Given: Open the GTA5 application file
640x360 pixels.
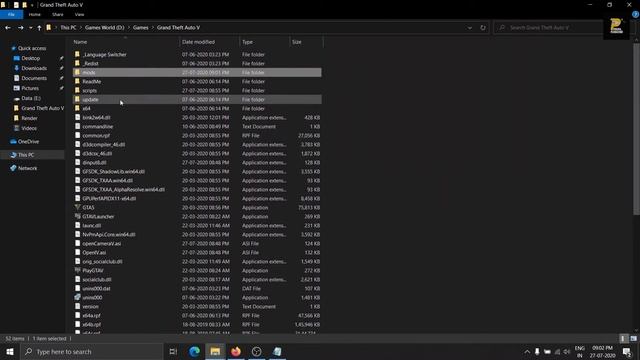Looking at the screenshot, I should tap(88, 207).
